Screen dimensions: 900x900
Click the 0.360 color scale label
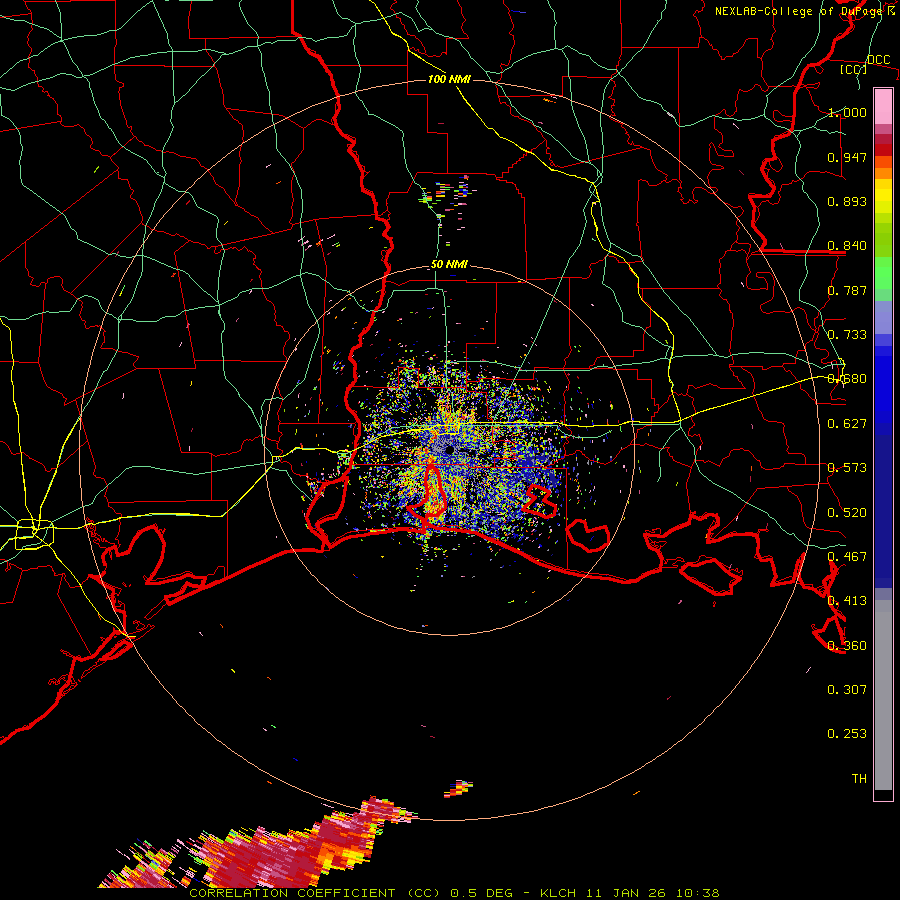(847, 646)
